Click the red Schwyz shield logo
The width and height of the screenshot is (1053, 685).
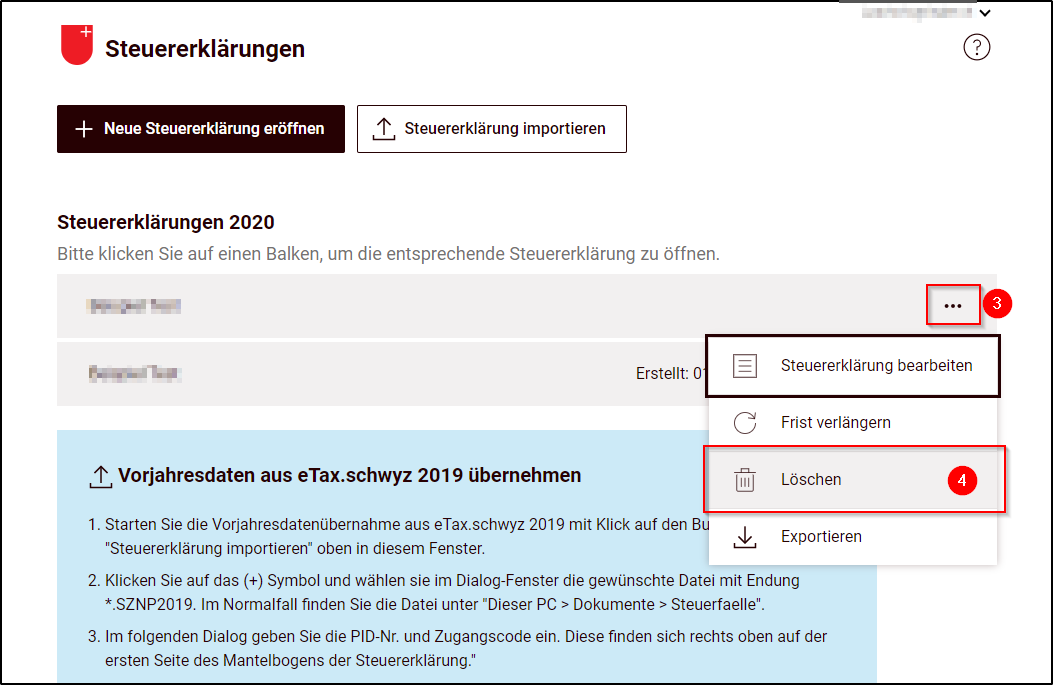pos(77,45)
